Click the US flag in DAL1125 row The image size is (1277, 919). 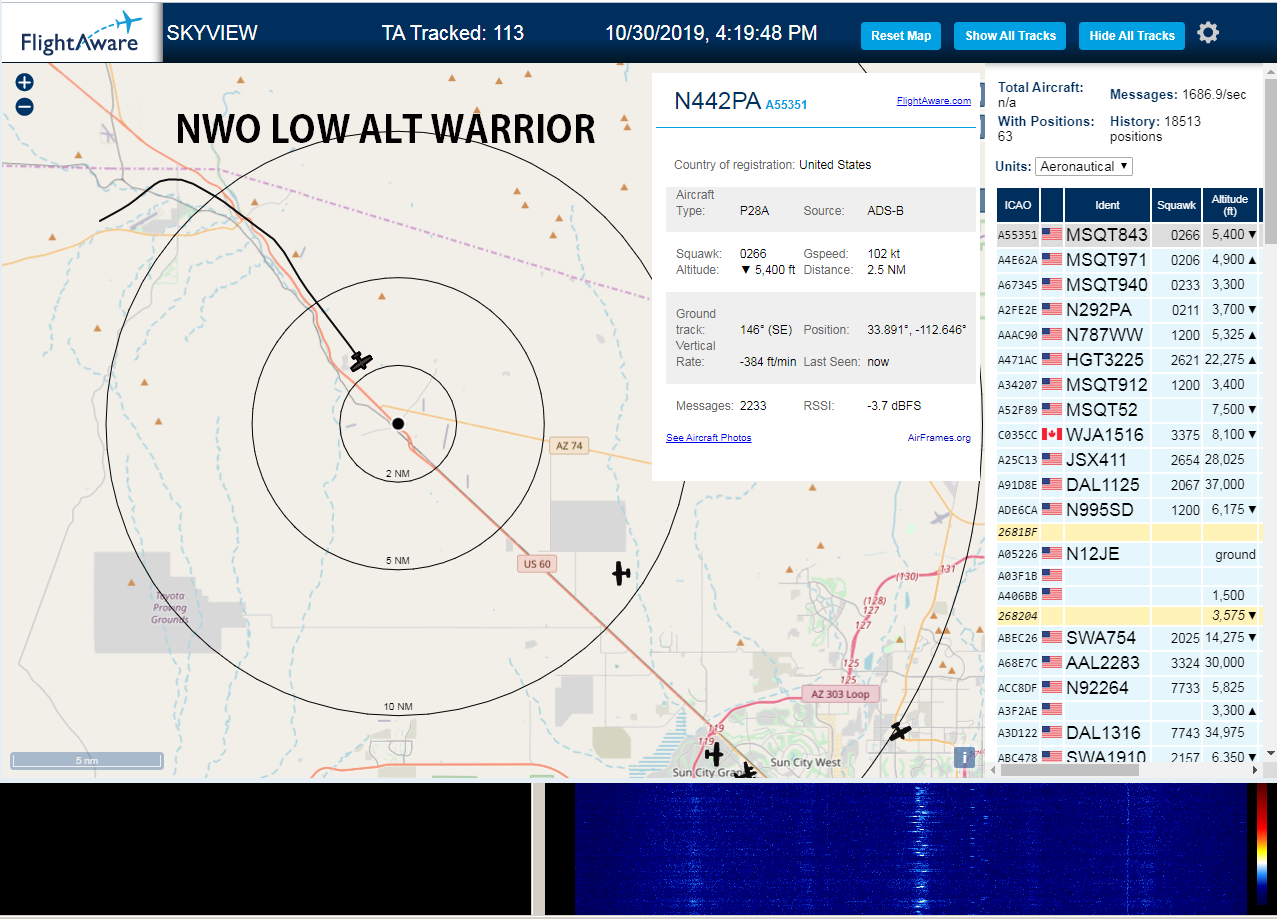(1052, 485)
